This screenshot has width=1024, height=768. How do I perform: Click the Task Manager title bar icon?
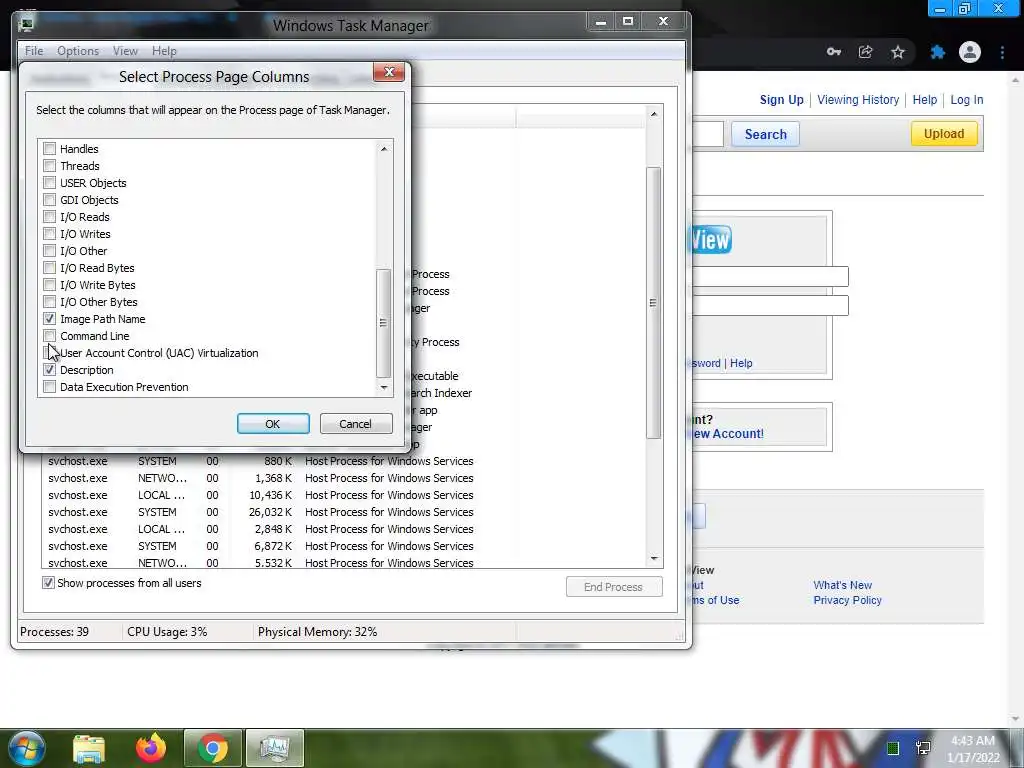pos(26,25)
